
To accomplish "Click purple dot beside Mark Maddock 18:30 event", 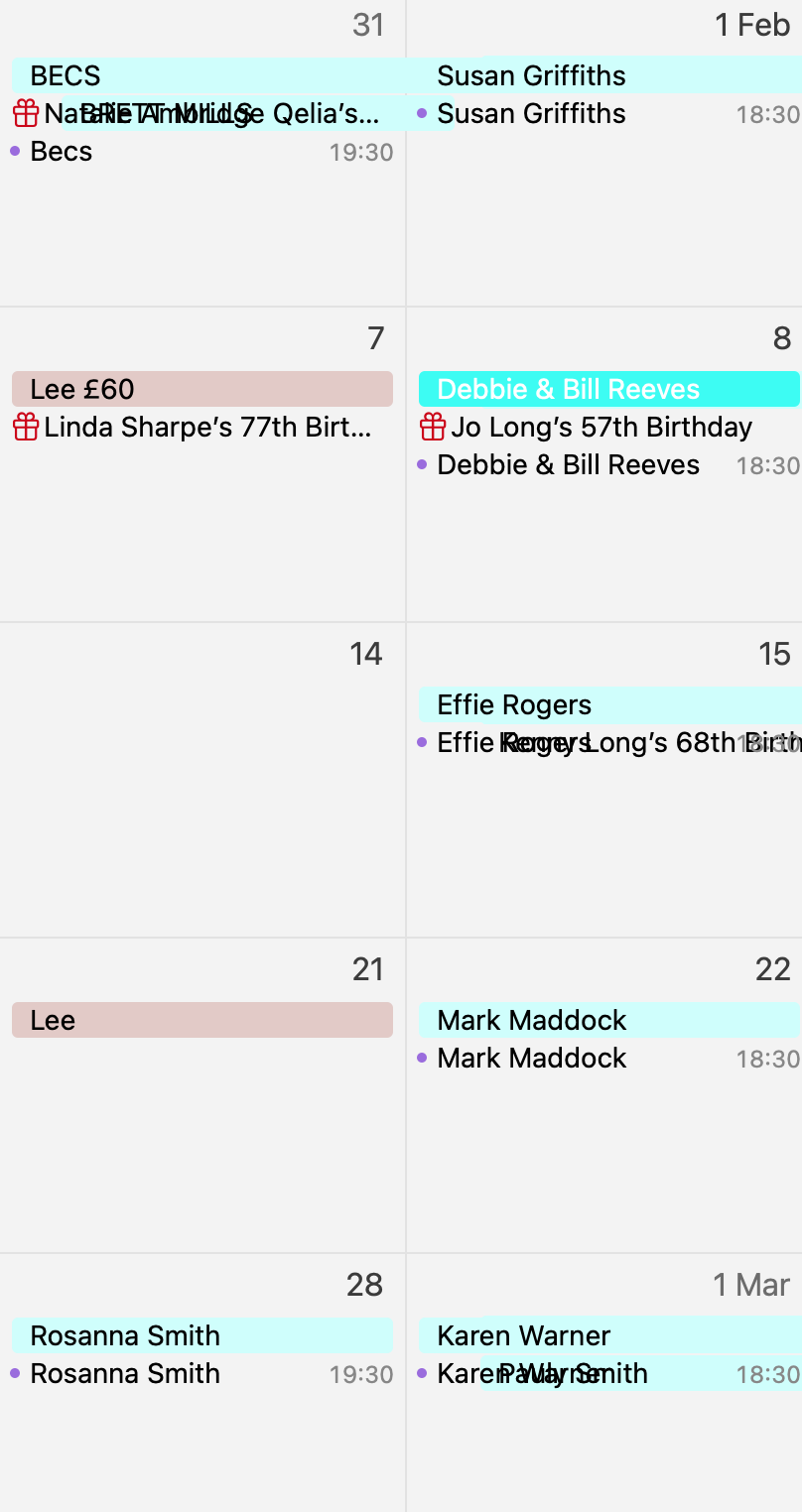I will 422,1059.
